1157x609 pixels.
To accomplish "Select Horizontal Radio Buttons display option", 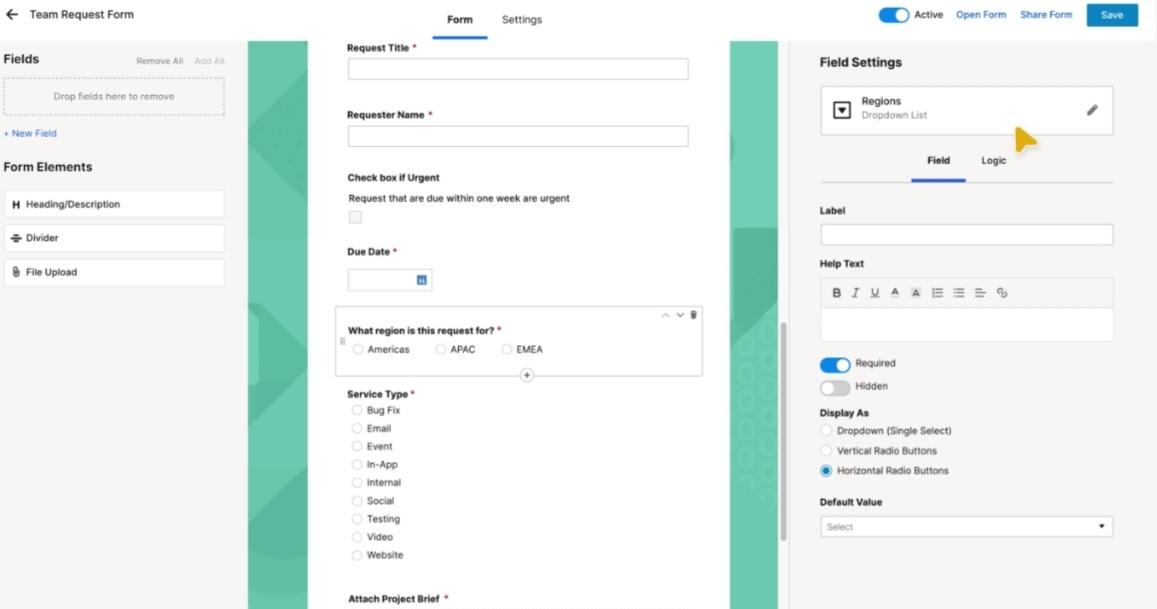I will click(826, 470).
